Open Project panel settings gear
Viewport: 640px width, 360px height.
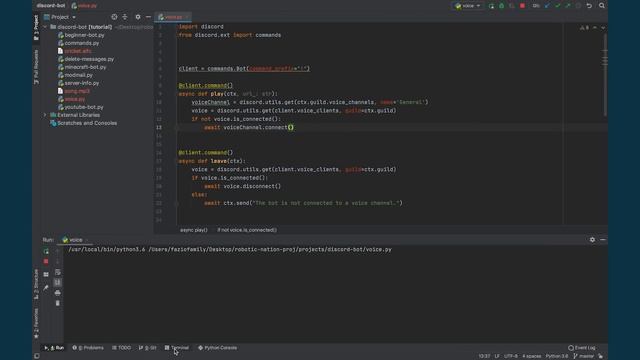point(138,17)
